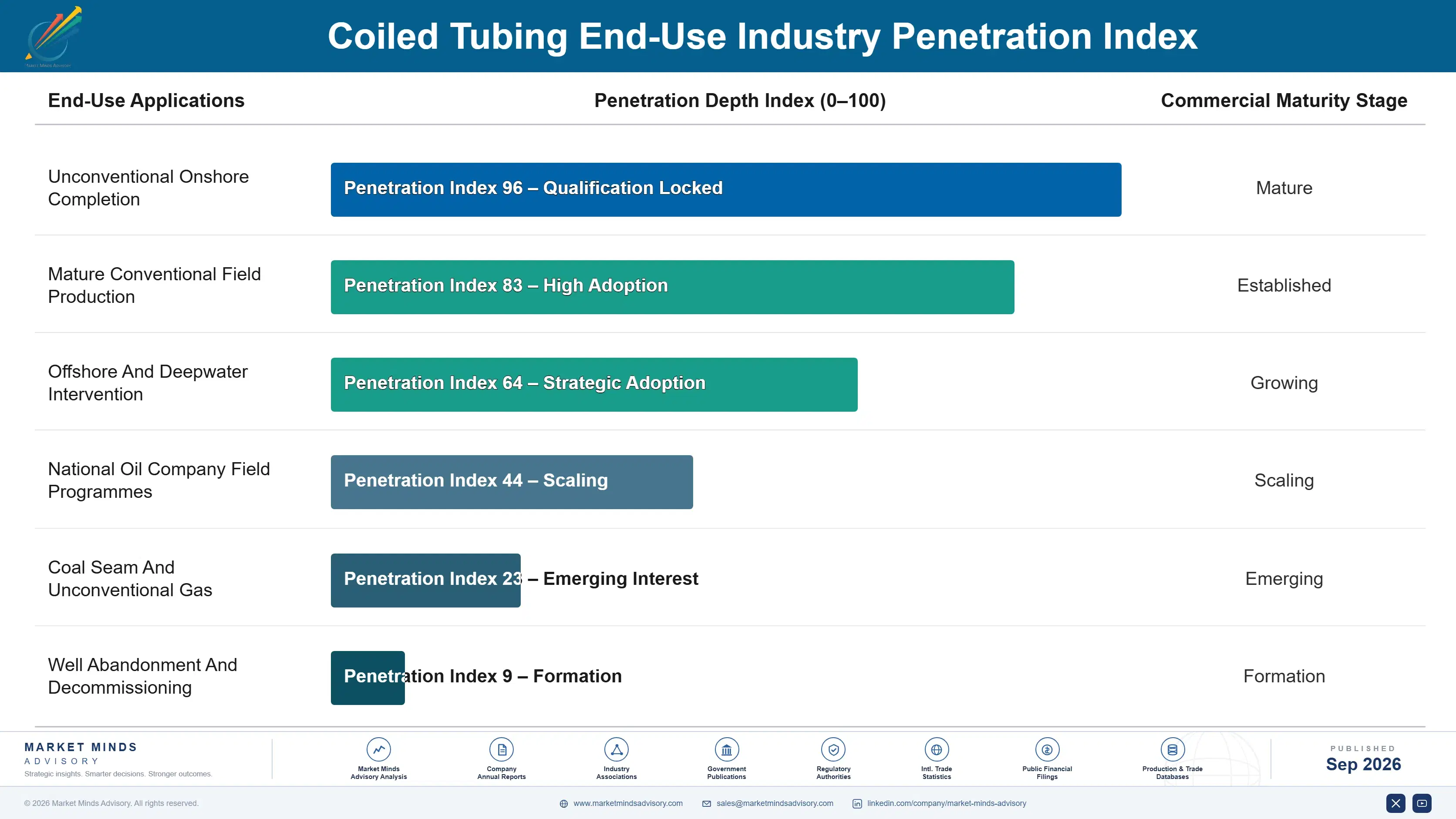1456x819 pixels.
Task: Click the envelope icon beside the sales email
Action: point(707,804)
